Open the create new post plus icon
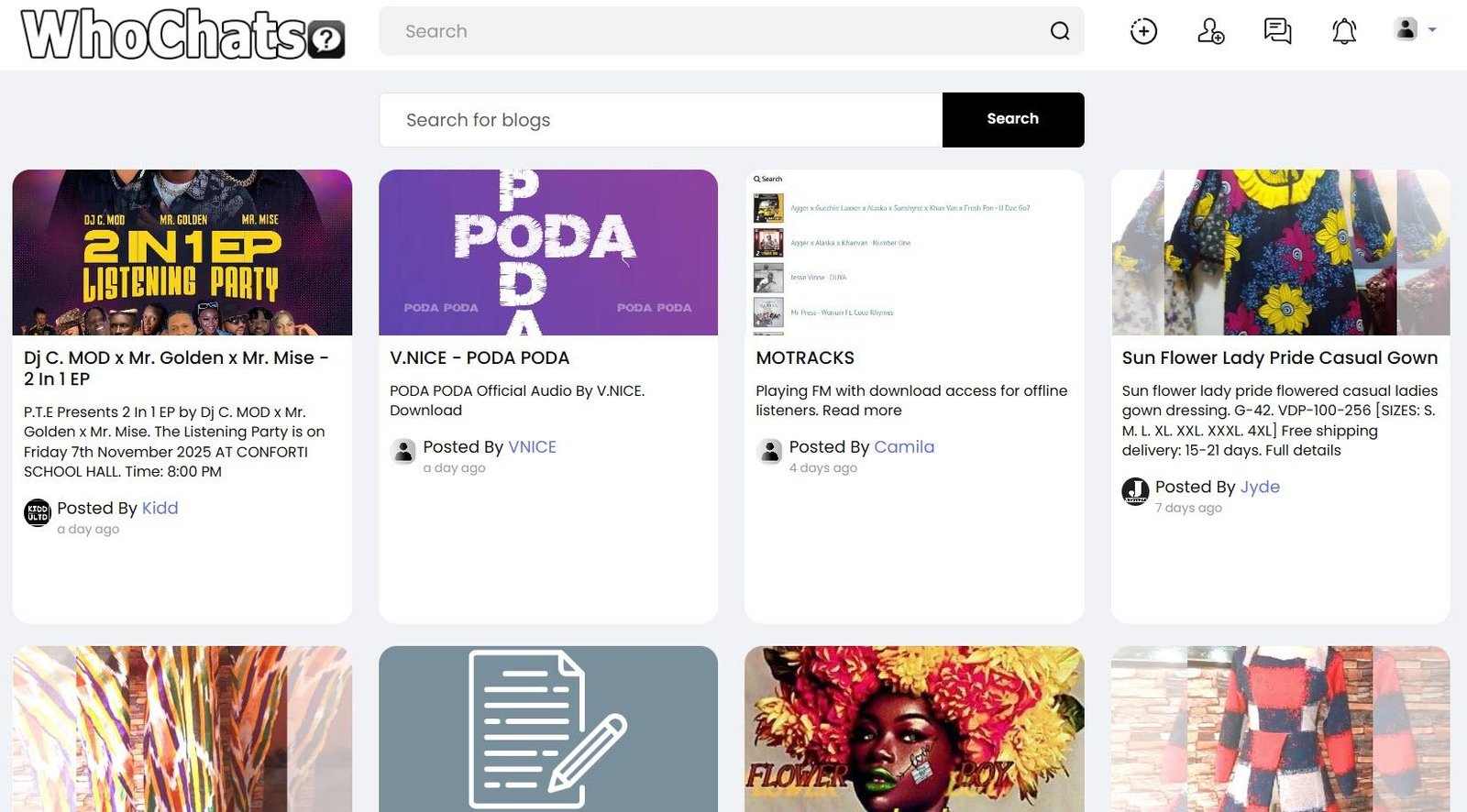This screenshot has width=1467, height=812. tap(1143, 31)
